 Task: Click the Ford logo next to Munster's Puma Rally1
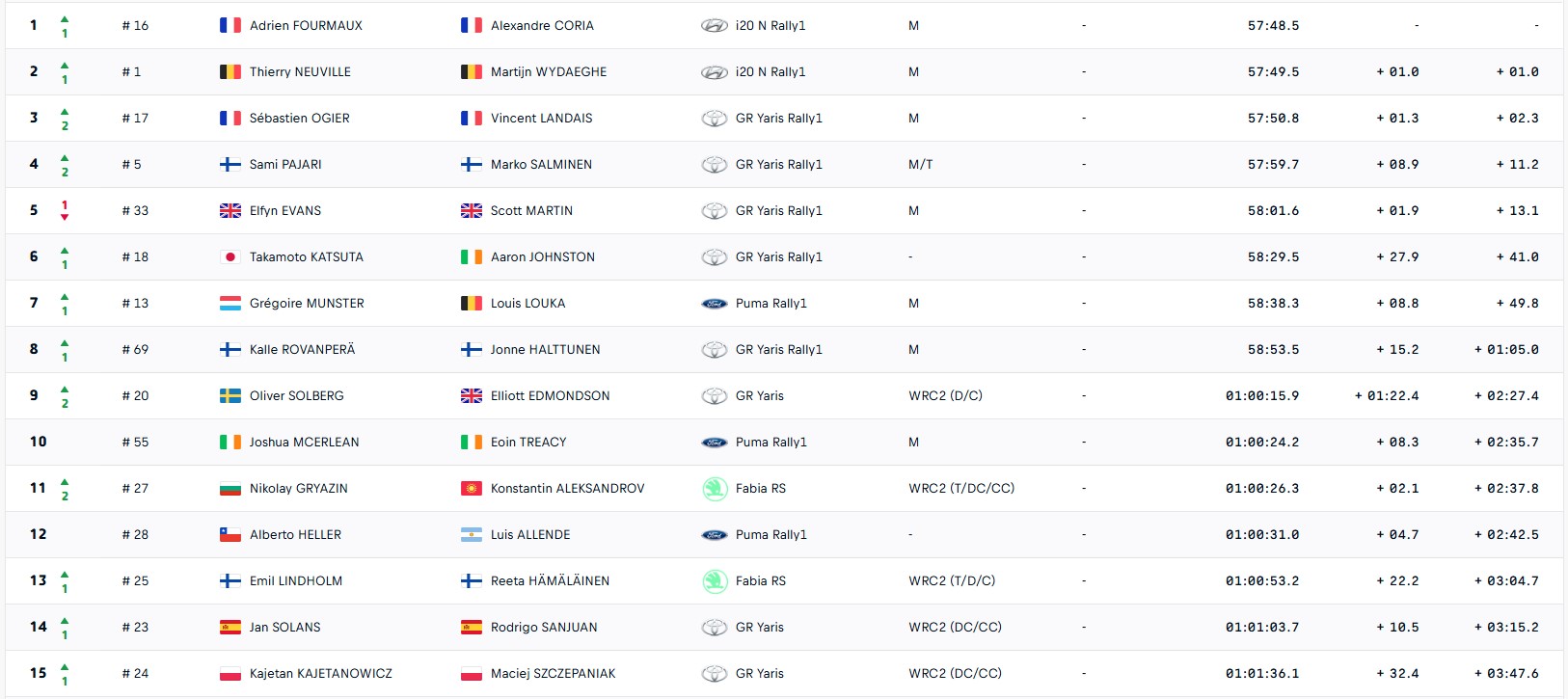click(714, 304)
